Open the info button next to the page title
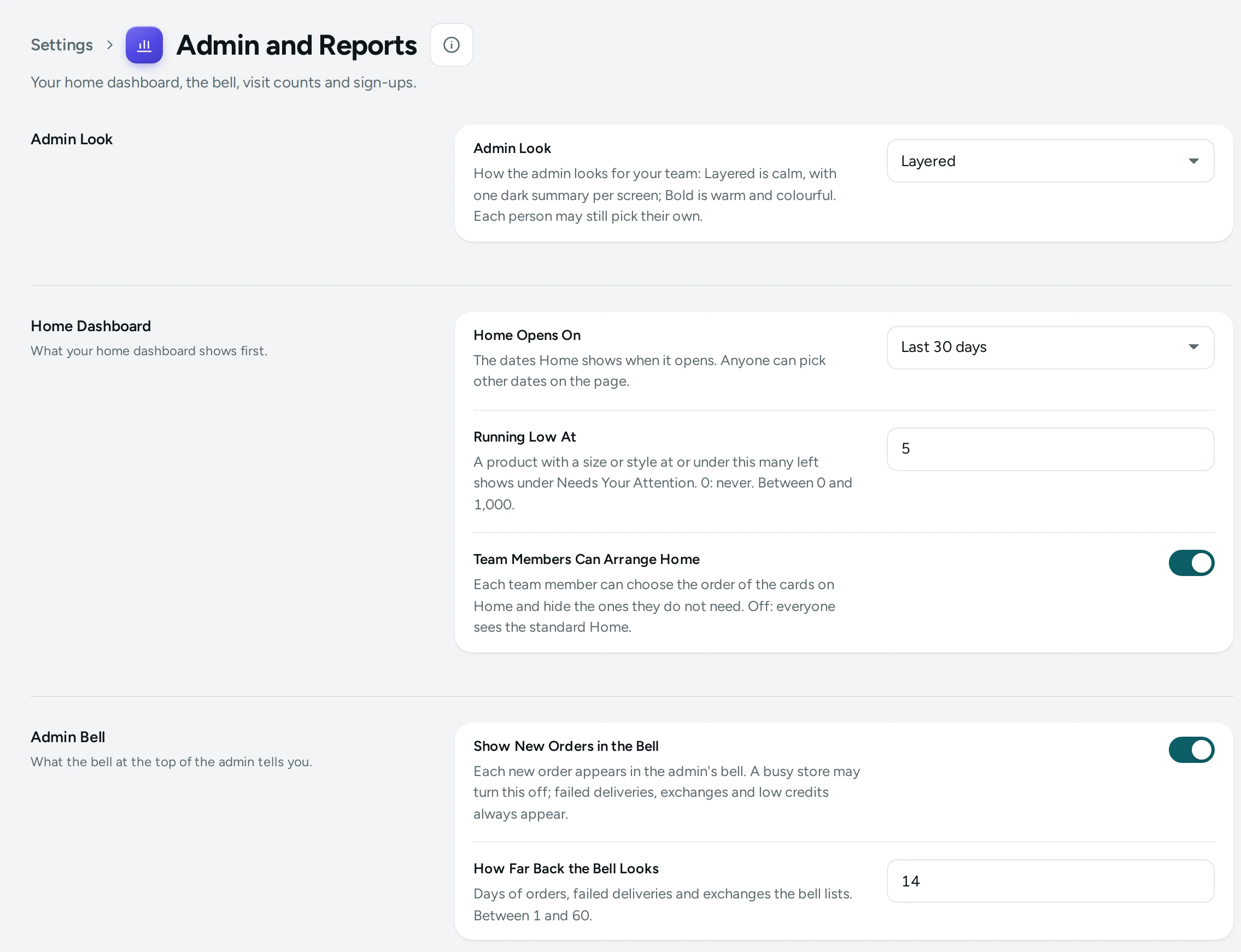 click(x=451, y=45)
